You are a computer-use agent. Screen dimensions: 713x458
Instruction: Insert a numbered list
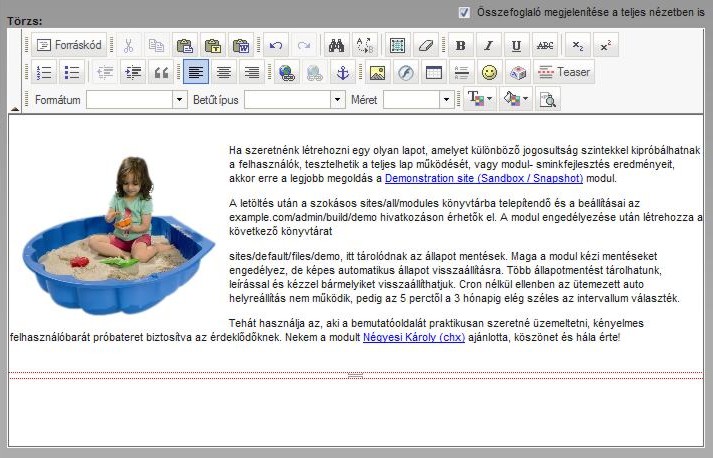(44, 72)
